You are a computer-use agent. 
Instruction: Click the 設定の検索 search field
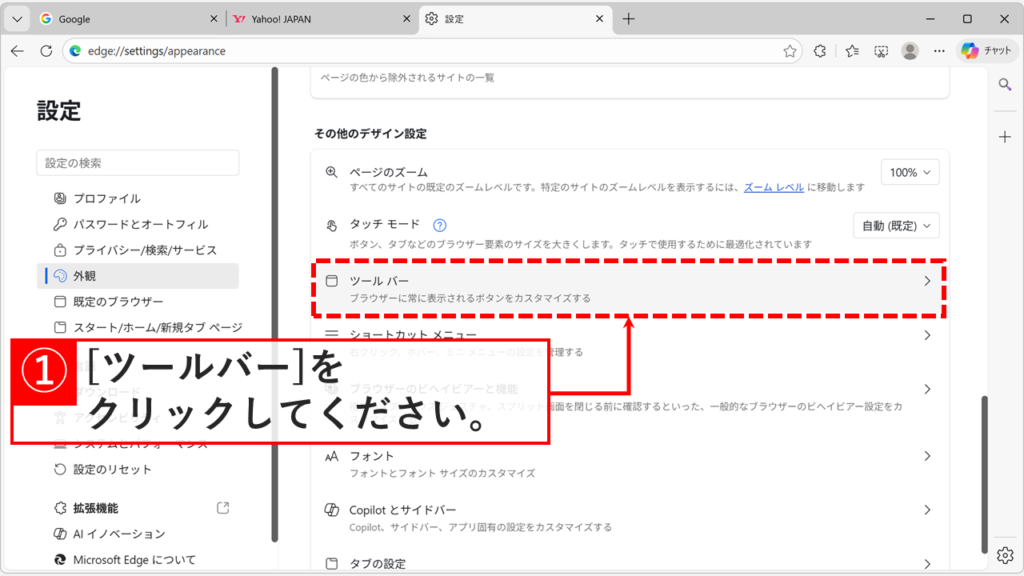[x=137, y=162]
